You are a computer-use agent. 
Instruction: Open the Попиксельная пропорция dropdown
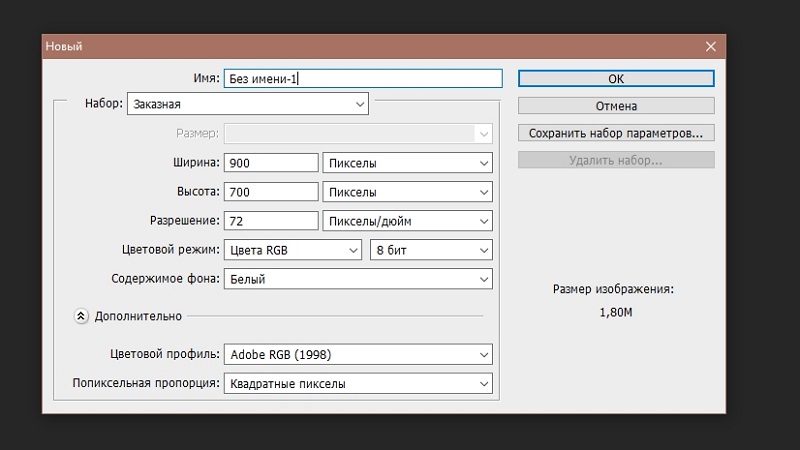click(x=358, y=383)
